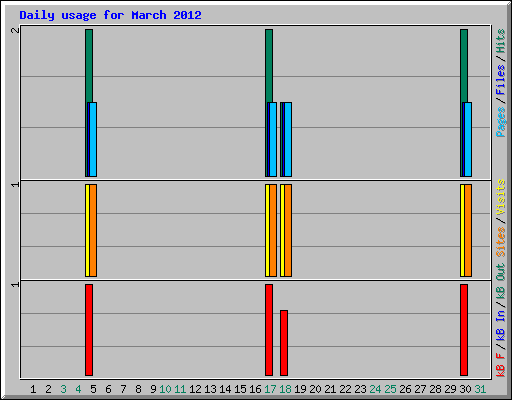Click the green Hits bar for day 30
The image size is (512, 400).
(464, 66)
